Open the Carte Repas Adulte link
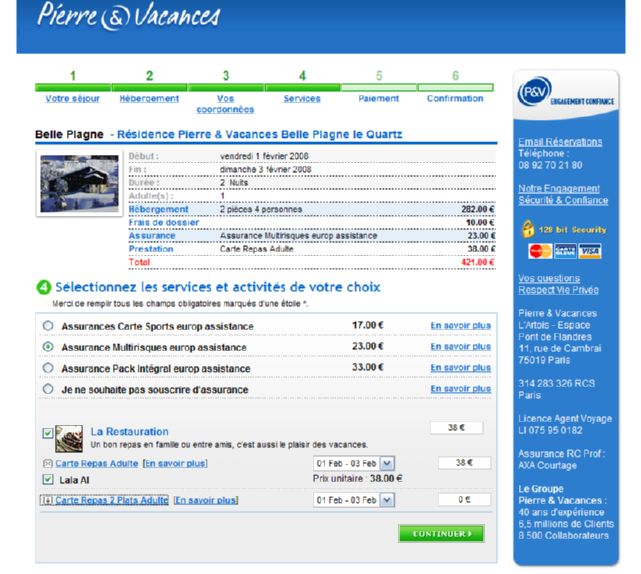This screenshot has width=641, height=574. [97, 463]
